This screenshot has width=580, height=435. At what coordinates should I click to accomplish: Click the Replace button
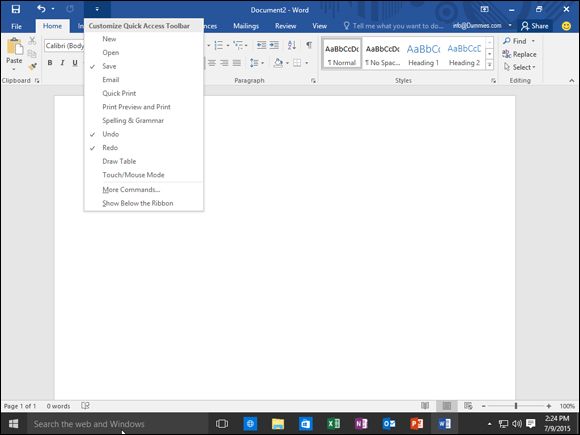[x=519, y=54]
